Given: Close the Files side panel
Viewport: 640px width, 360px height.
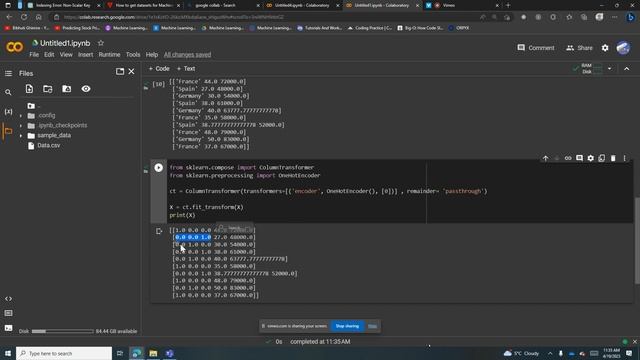Looking at the screenshot, I should tap(131, 71).
